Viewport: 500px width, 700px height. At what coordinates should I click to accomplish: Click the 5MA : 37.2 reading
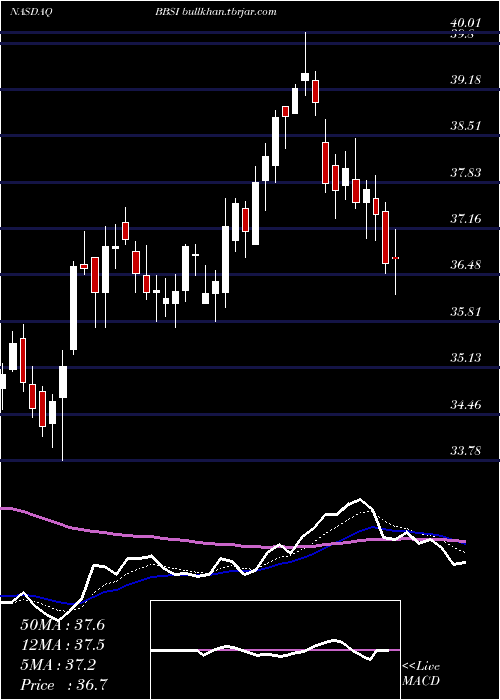58,665
